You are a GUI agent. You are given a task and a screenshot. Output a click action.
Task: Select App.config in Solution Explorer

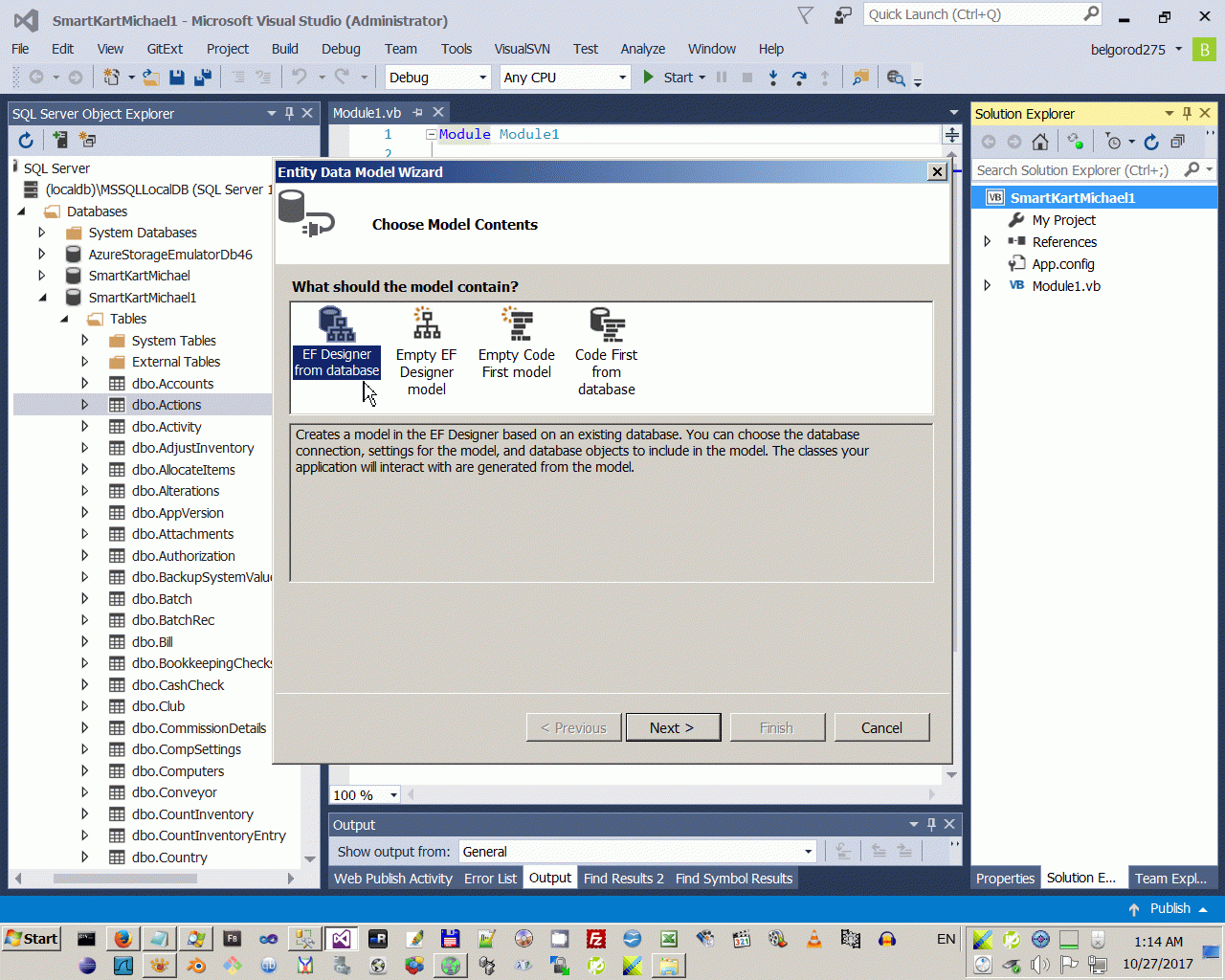coord(1063,264)
